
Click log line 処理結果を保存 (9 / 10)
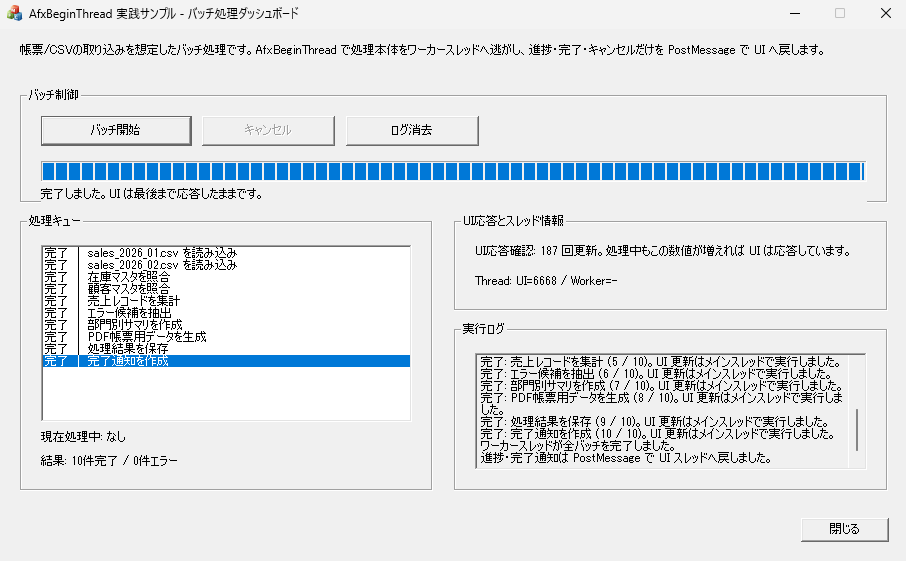[654, 422]
